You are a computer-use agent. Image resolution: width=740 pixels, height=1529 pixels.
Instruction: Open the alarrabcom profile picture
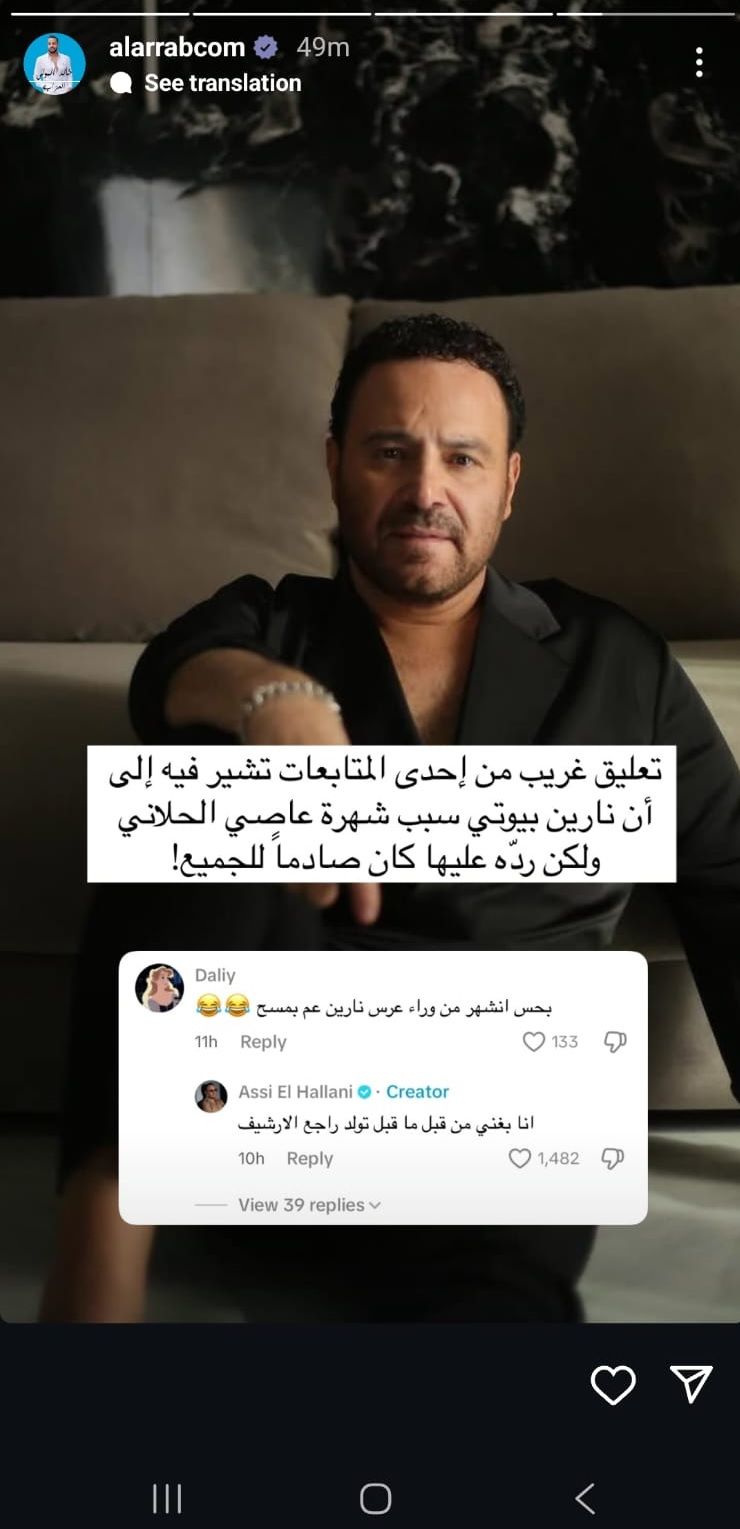tap(54, 63)
